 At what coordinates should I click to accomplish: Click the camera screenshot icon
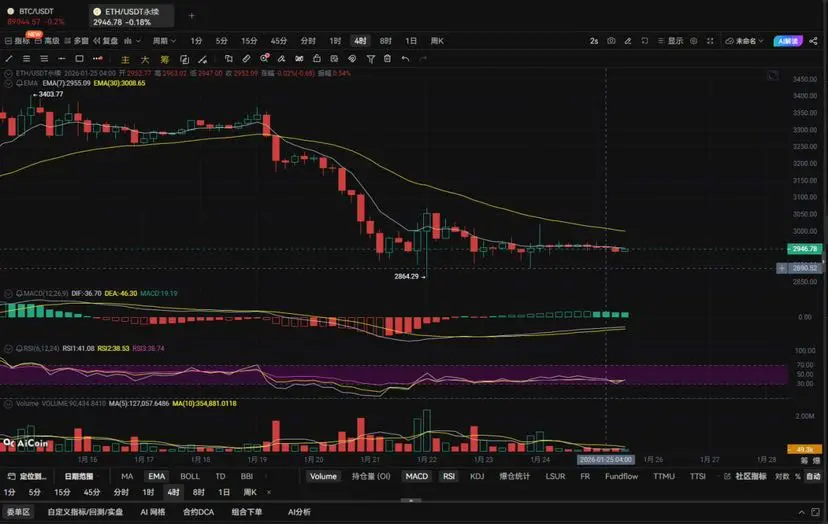611,41
